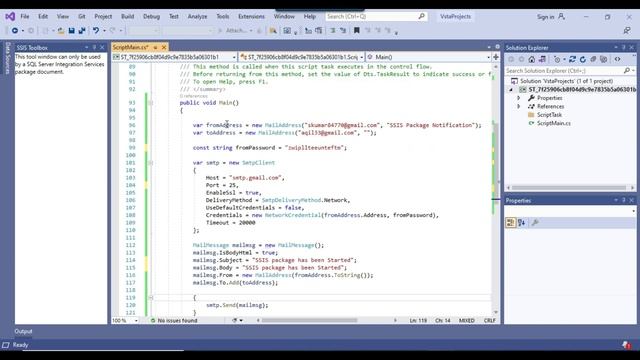Click the Open File folder icon
The height and width of the screenshot is (360, 640).
pos(61,31)
